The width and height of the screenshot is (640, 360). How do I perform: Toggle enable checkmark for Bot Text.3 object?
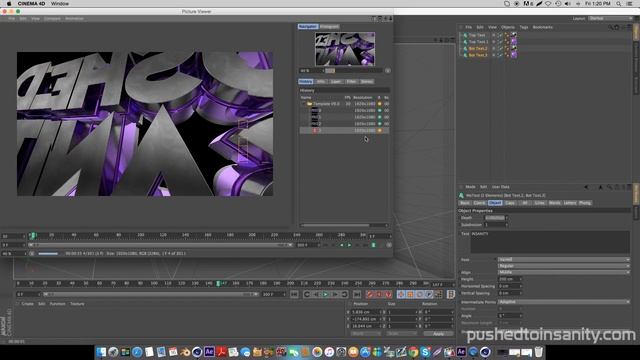pyautogui.click(x=500, y=55)
